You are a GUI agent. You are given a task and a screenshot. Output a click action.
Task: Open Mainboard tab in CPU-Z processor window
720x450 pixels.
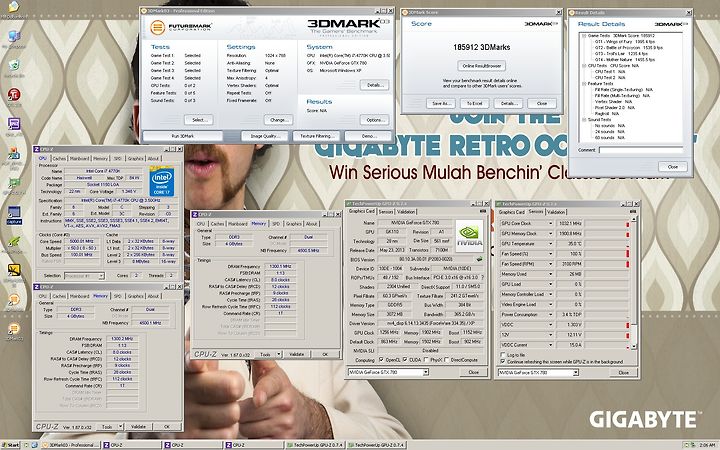click(x=79, y=158)
